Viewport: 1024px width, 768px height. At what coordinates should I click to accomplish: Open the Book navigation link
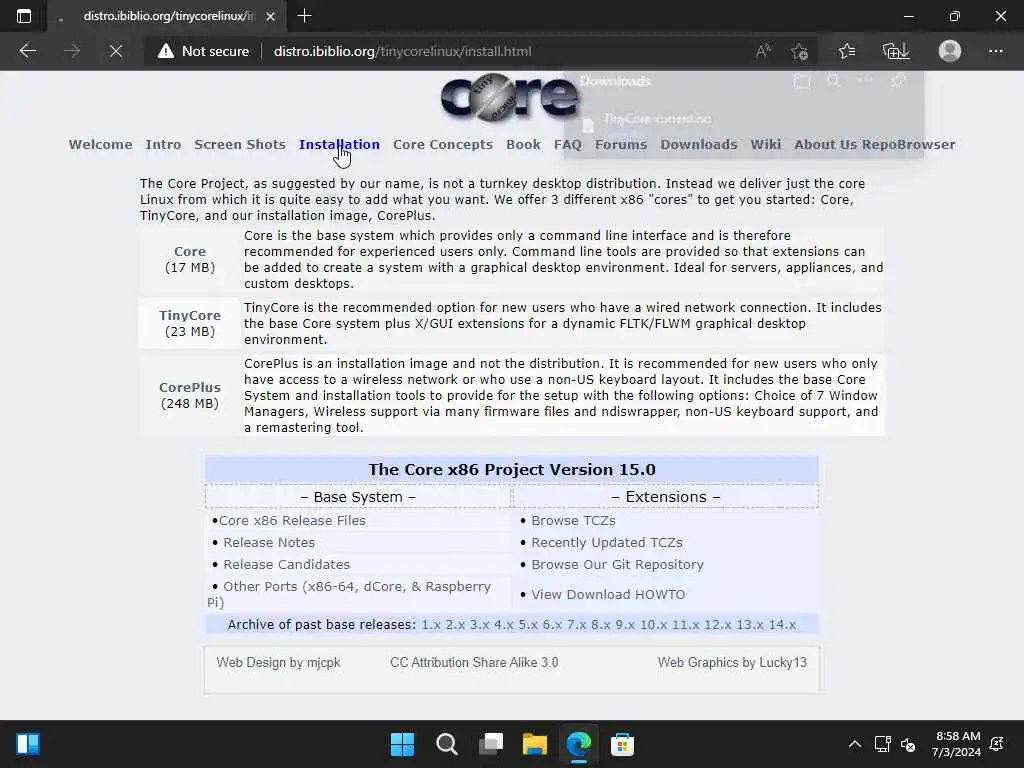pos(523,144)
